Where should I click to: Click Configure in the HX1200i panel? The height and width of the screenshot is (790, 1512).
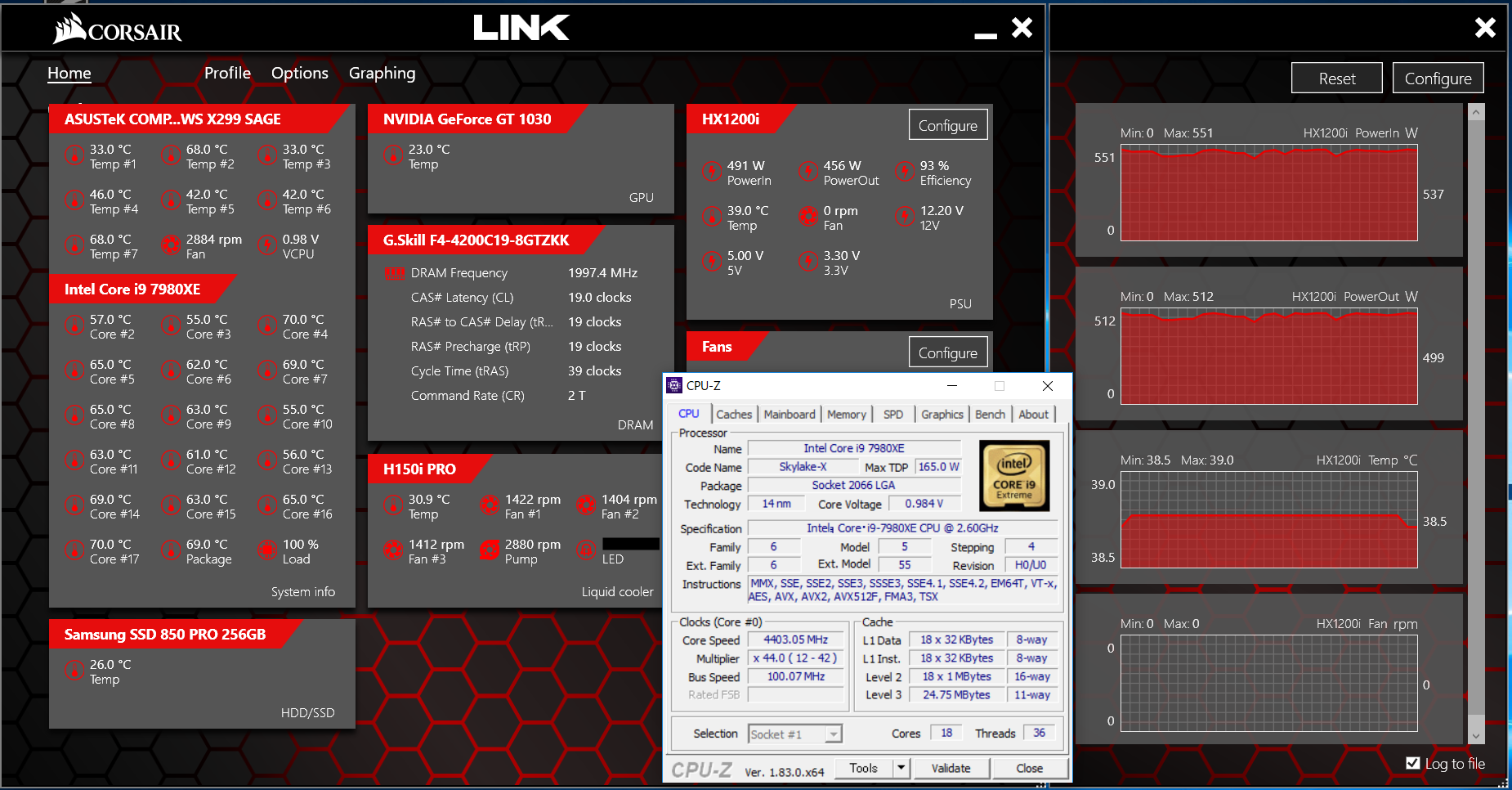948,125
